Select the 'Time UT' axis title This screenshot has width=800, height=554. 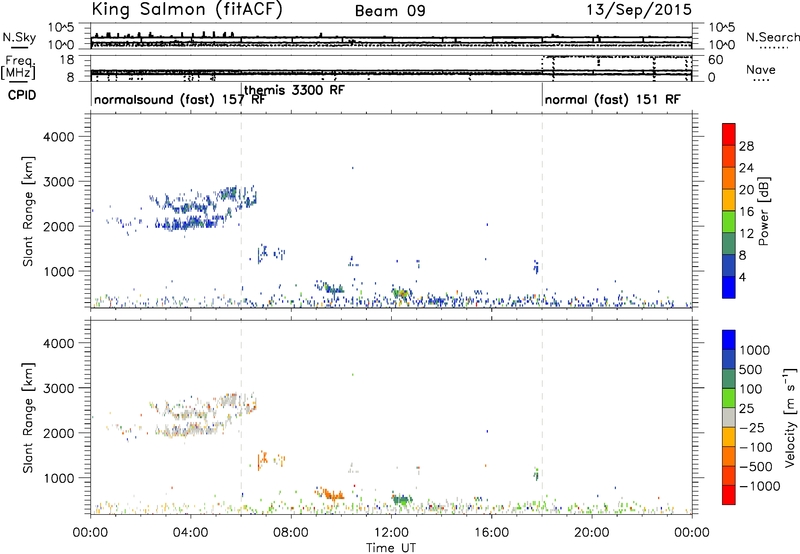click(x=391, y=548)
